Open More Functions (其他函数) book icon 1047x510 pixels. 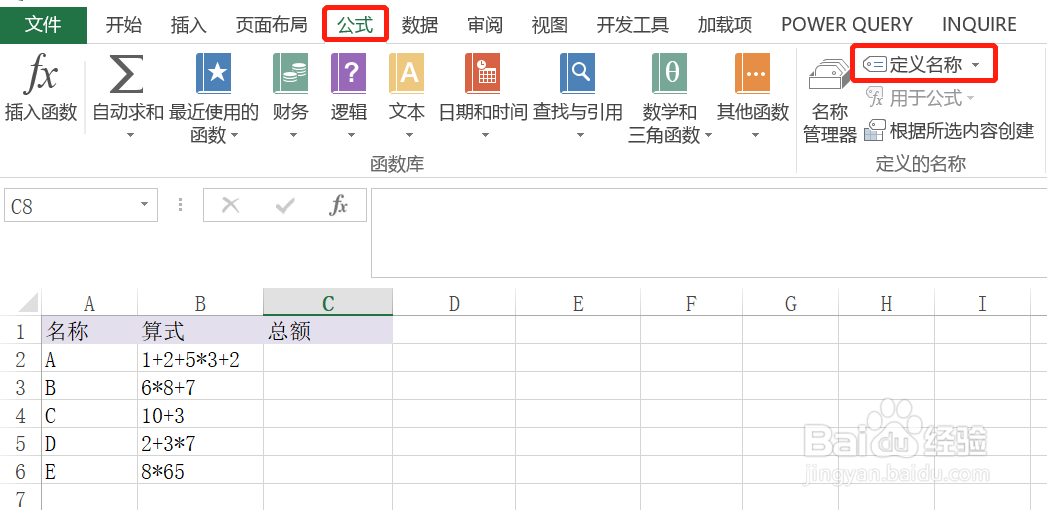[x=753, y=73]
